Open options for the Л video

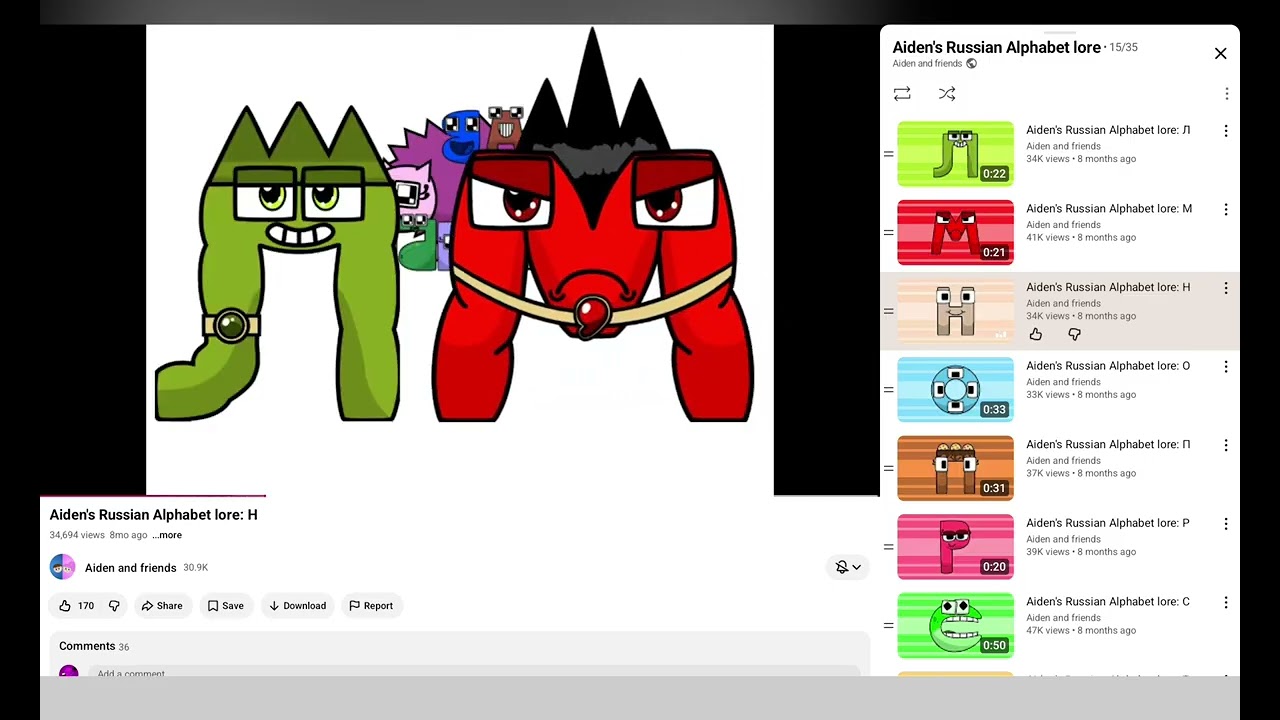pyautogui.click(x=1226, y=131)
